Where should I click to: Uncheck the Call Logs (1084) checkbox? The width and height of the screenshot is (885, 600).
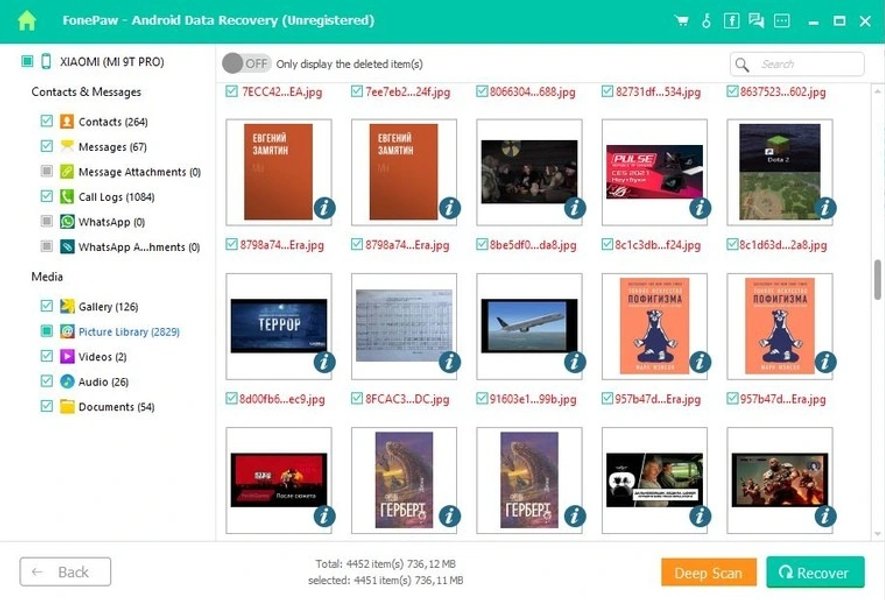pos(47,197)
